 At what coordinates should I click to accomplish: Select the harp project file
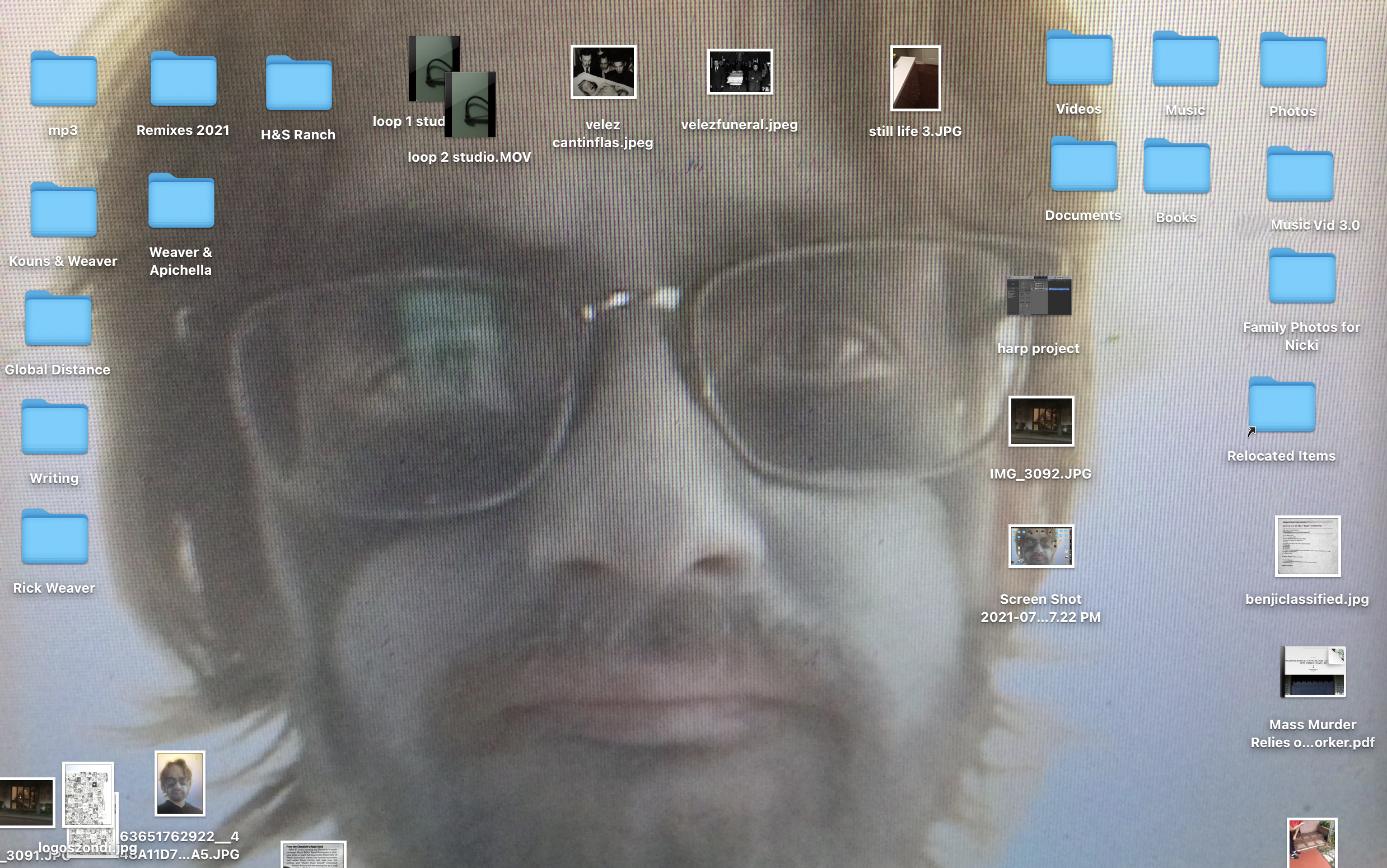coord(1038,295)
